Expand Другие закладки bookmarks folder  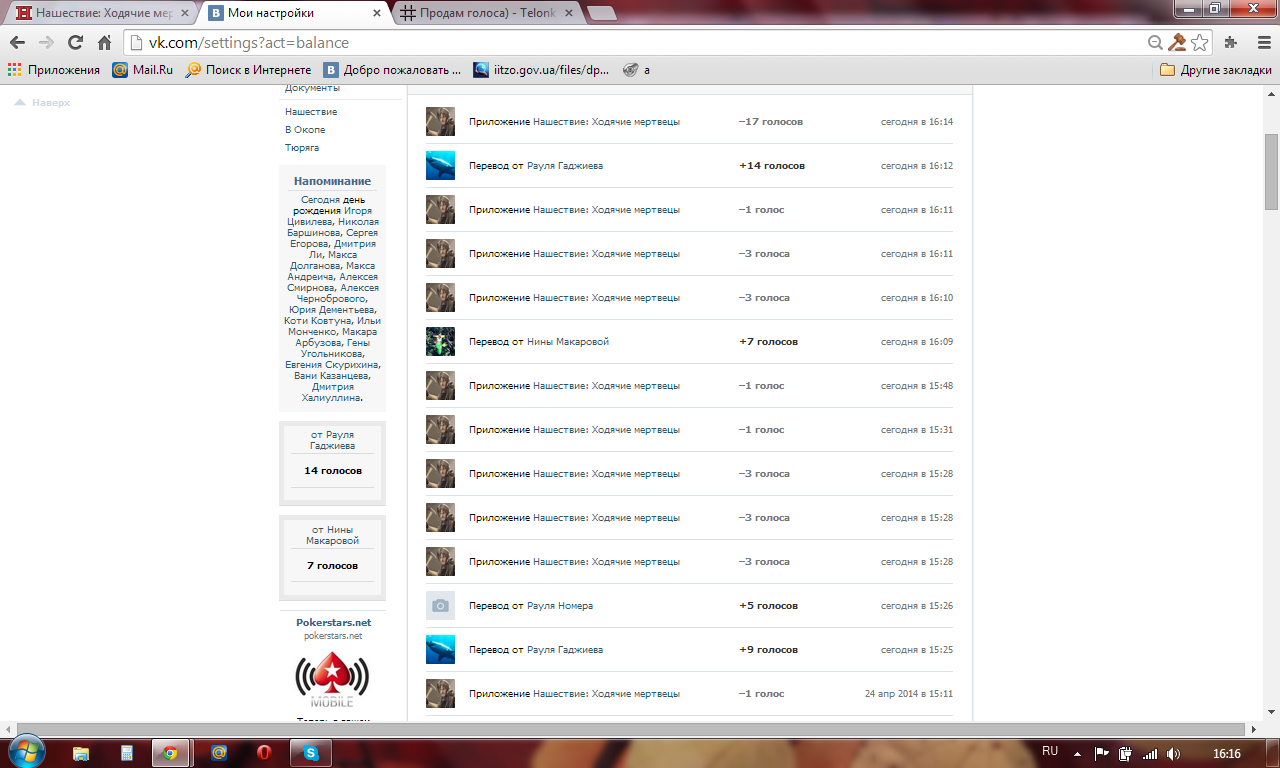pyautogui.click(x=1215, y=70)
